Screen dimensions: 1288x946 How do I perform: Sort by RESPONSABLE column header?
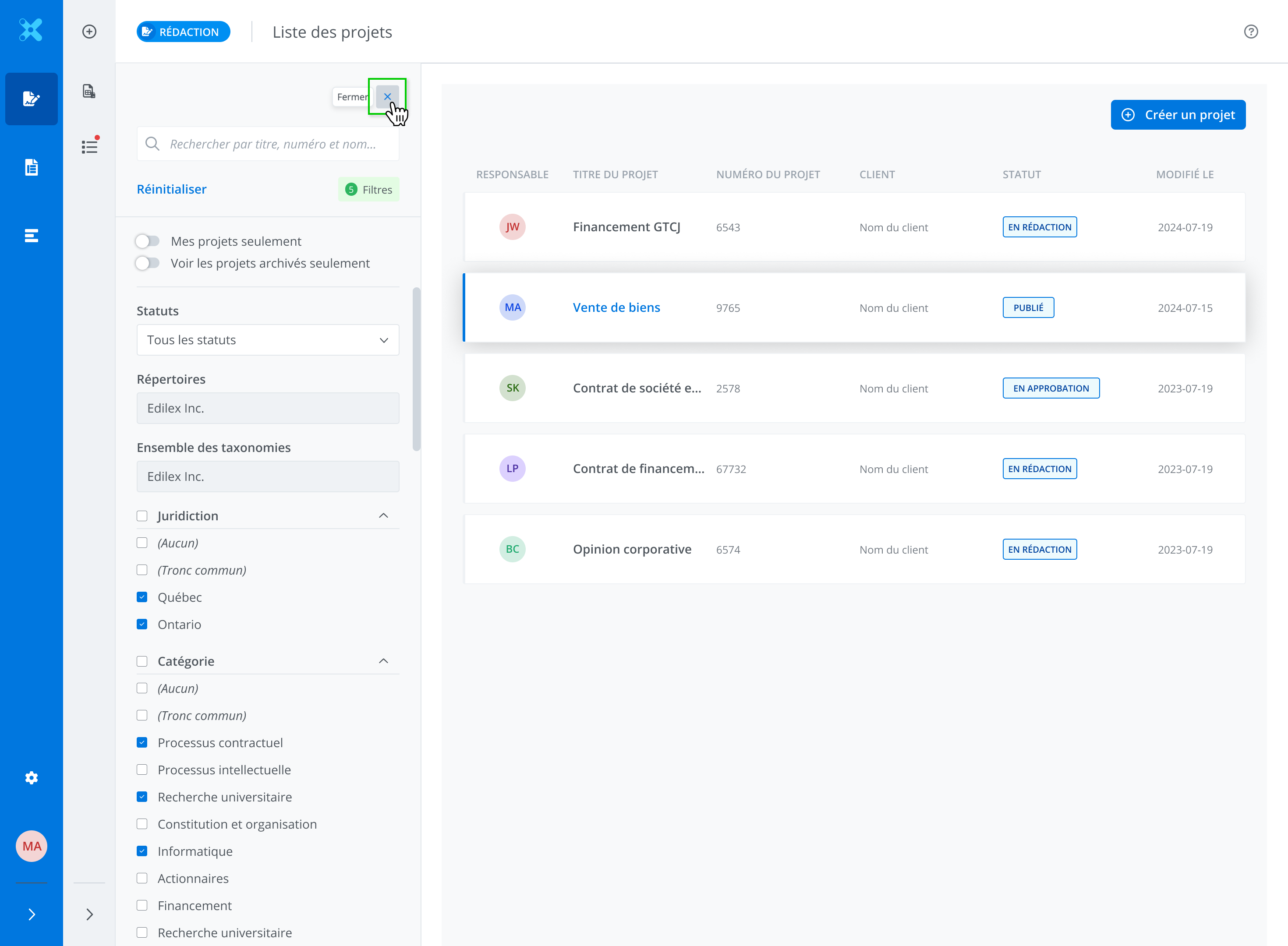[x=512, y=175]
